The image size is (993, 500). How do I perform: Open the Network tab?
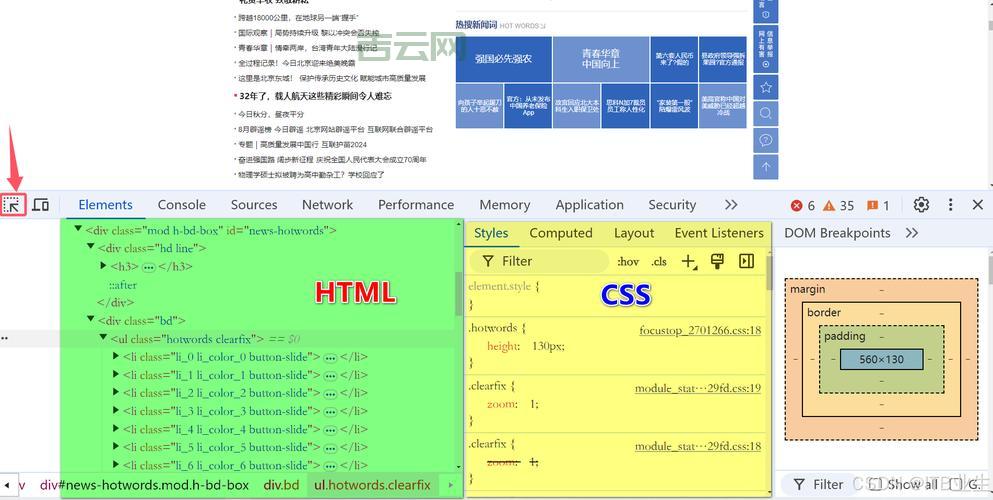pyautogui.click(x=327, y=204)
